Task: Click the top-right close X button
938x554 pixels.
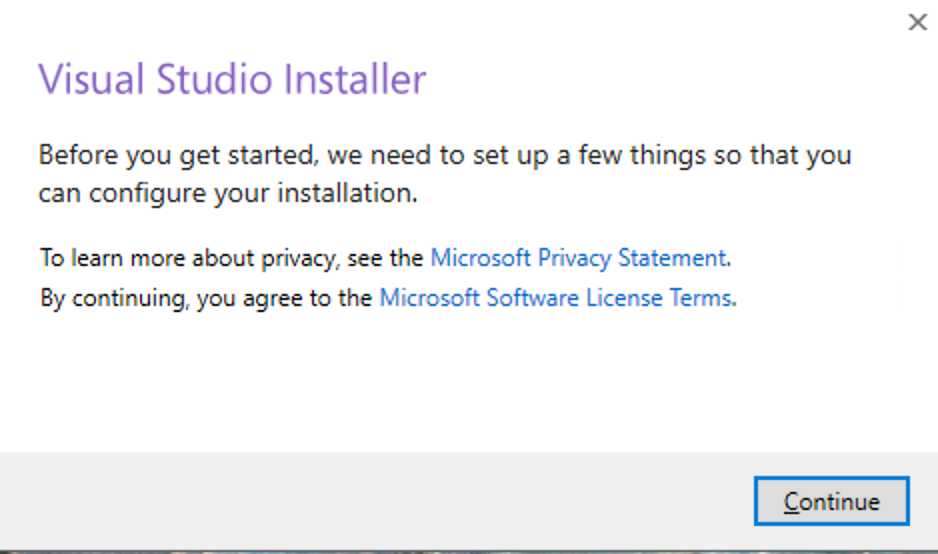Action: (x=917, y=22)
